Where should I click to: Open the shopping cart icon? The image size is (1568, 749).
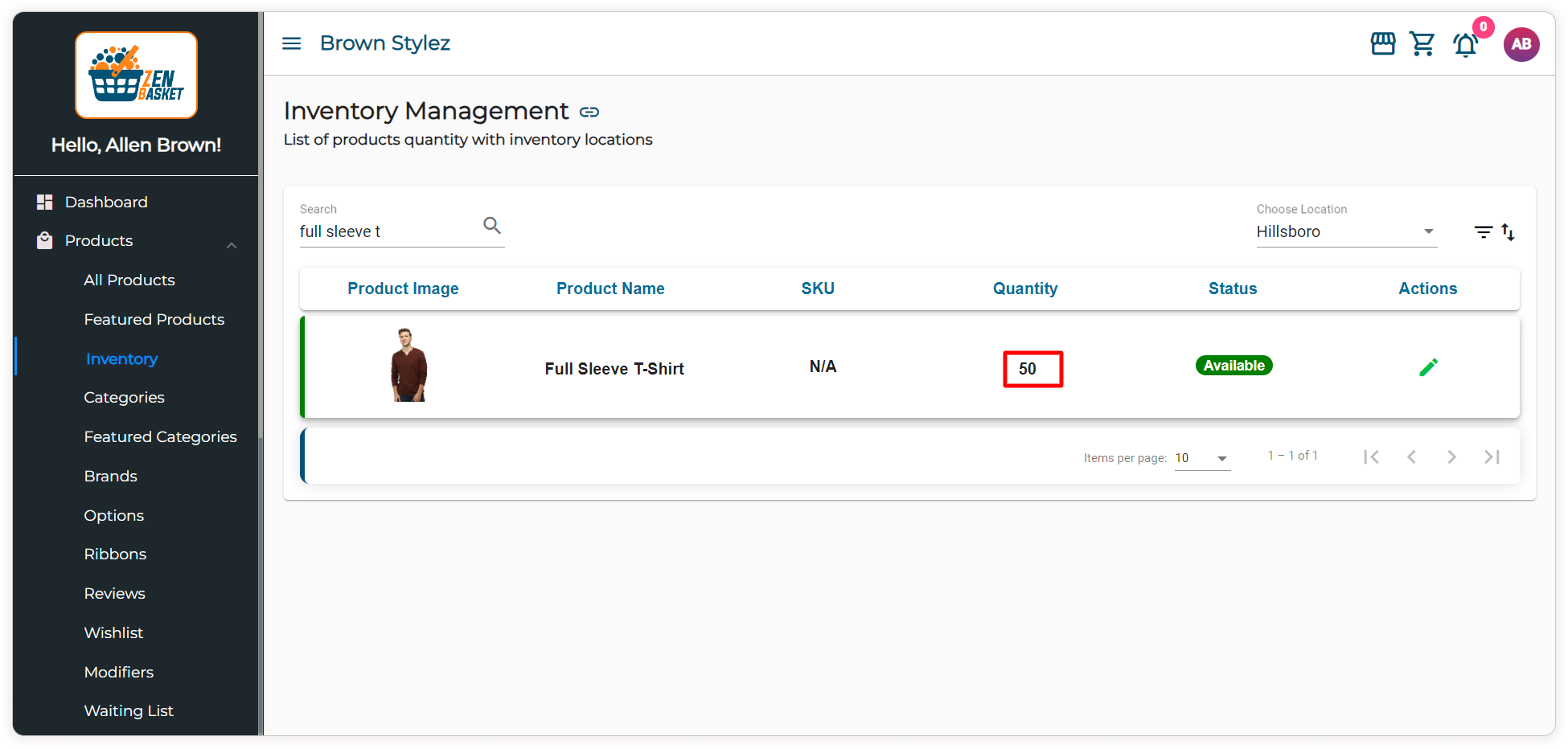1422,43
